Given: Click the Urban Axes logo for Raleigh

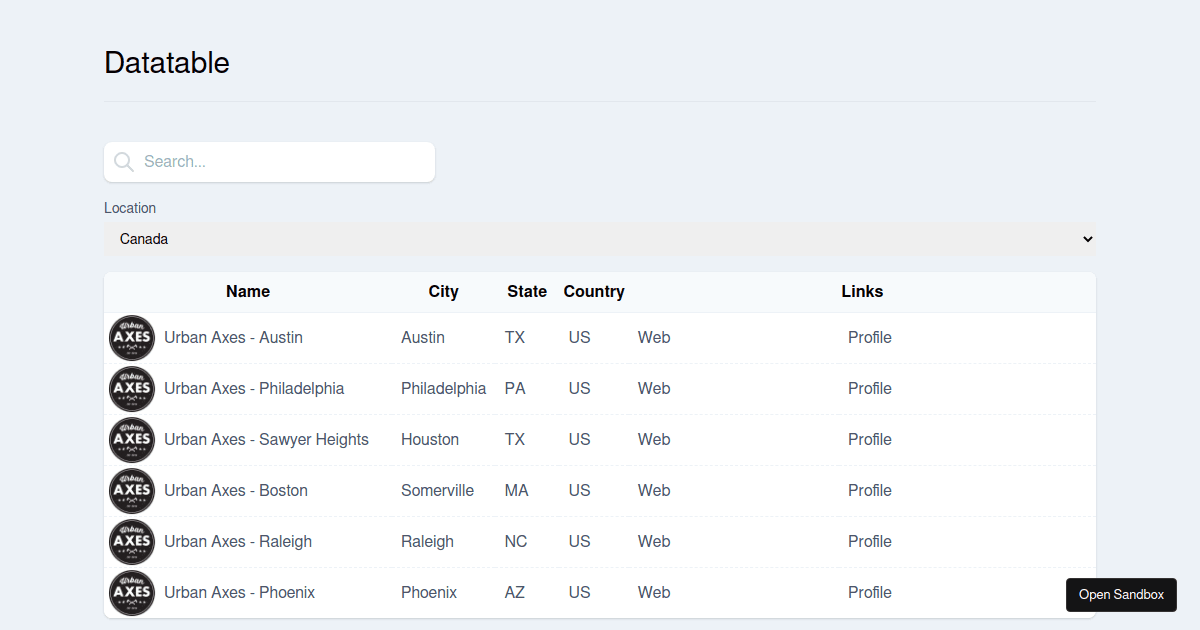Looking at the screenshot, I should (x=132, y=542).
